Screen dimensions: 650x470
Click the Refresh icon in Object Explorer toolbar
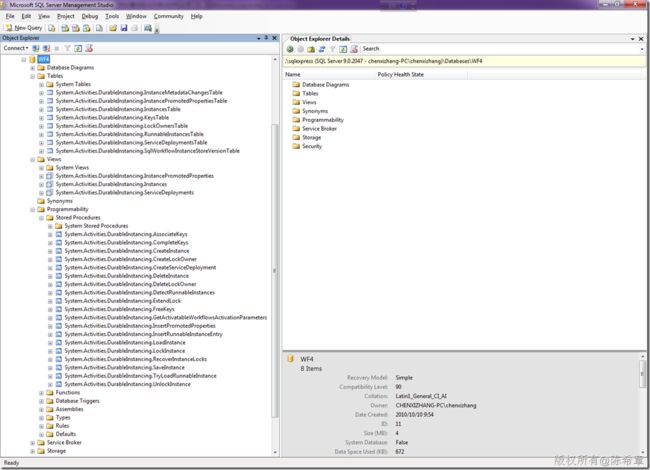[78, 48]
